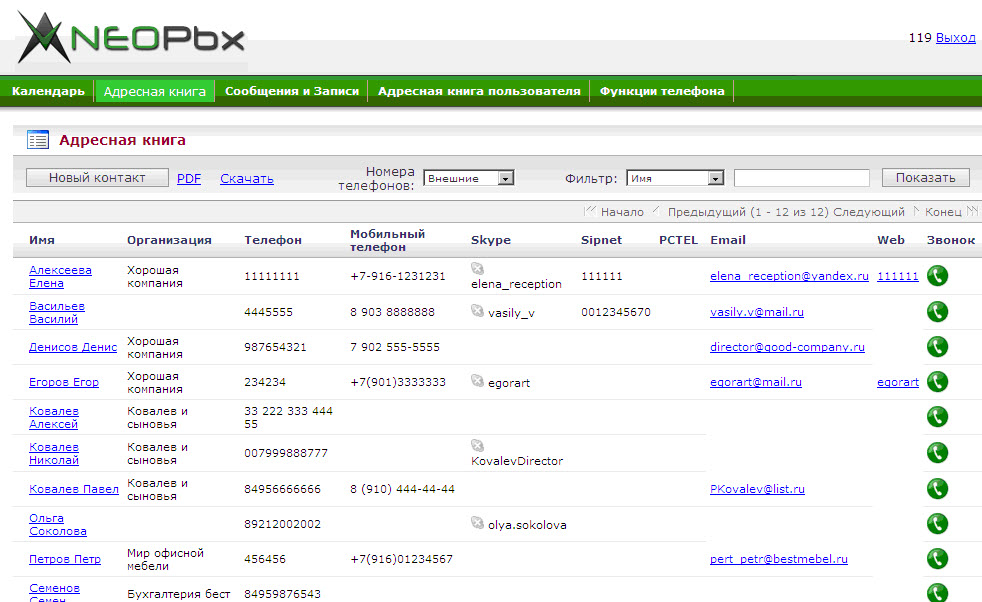982x602 pixels.
Task: Click Skype icon next to elena_reception
Action: (x=477, y=269)
